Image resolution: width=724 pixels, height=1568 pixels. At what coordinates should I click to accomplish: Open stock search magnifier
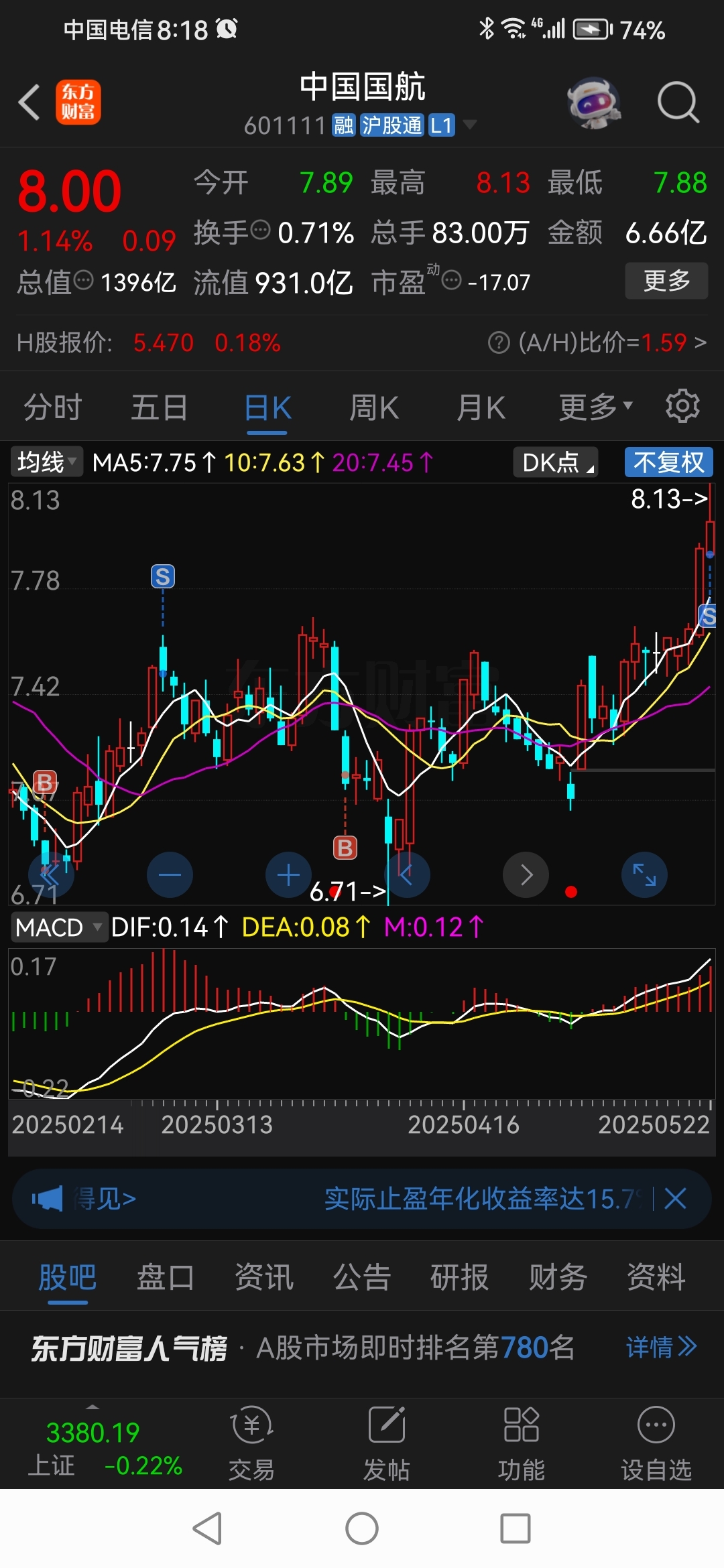click(678, 103)
